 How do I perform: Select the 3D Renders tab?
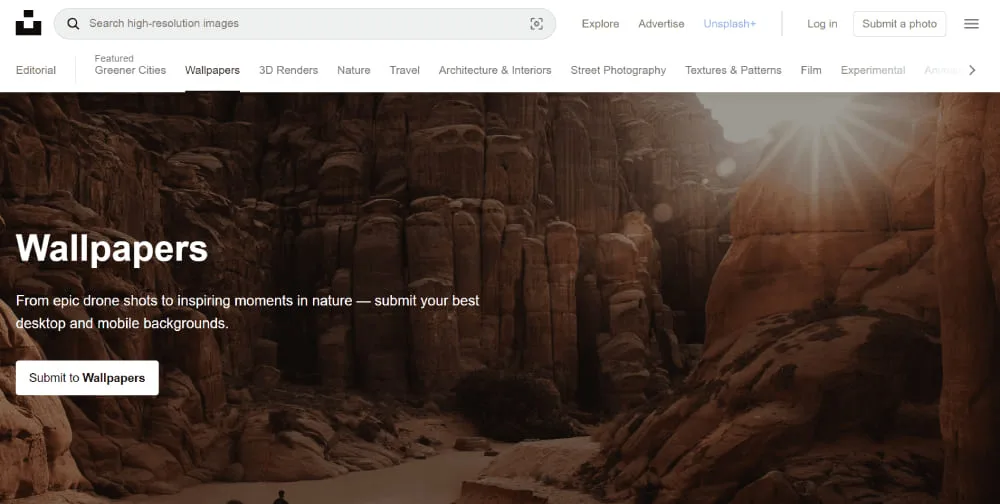tap(288, 70)
